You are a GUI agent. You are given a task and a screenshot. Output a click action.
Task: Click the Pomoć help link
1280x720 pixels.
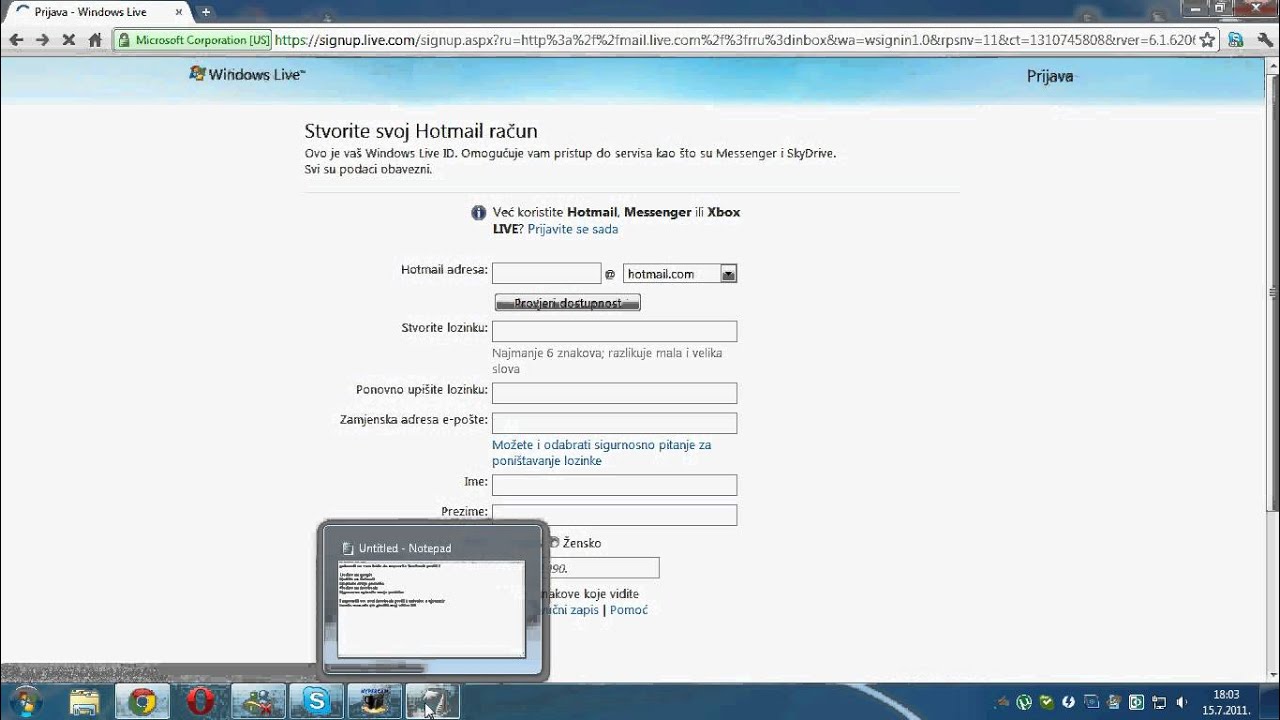click(629, 610)
